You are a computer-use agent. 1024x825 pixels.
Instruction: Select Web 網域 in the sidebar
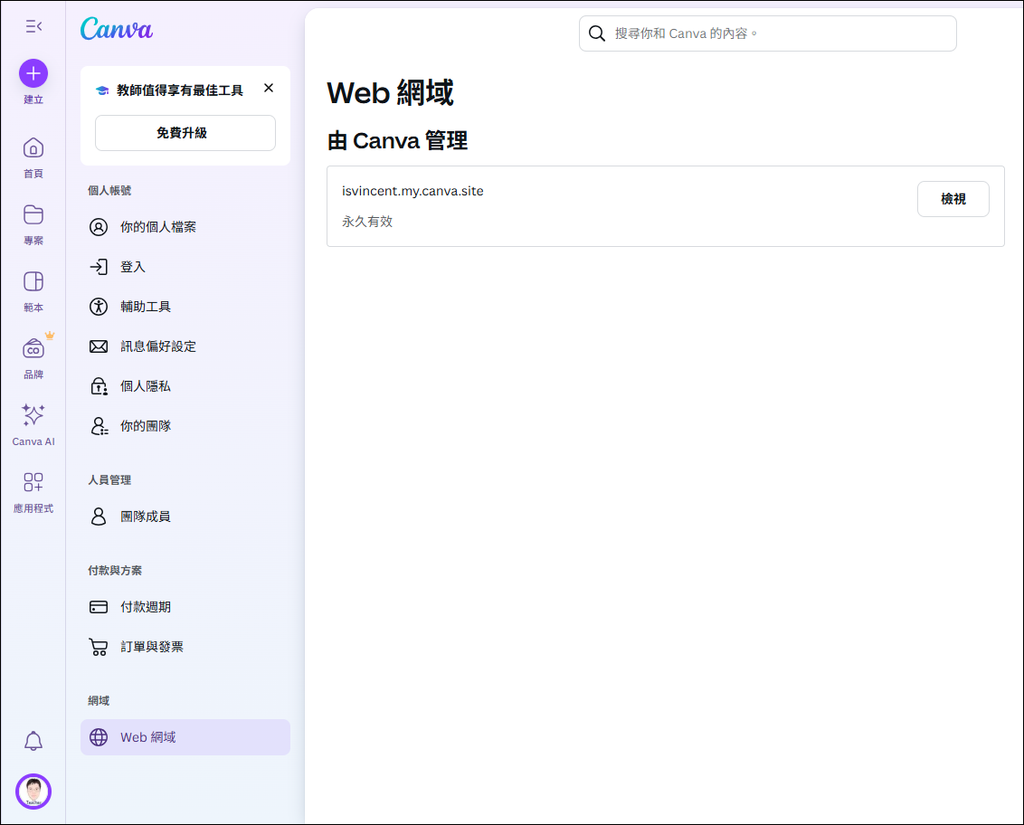185,737
